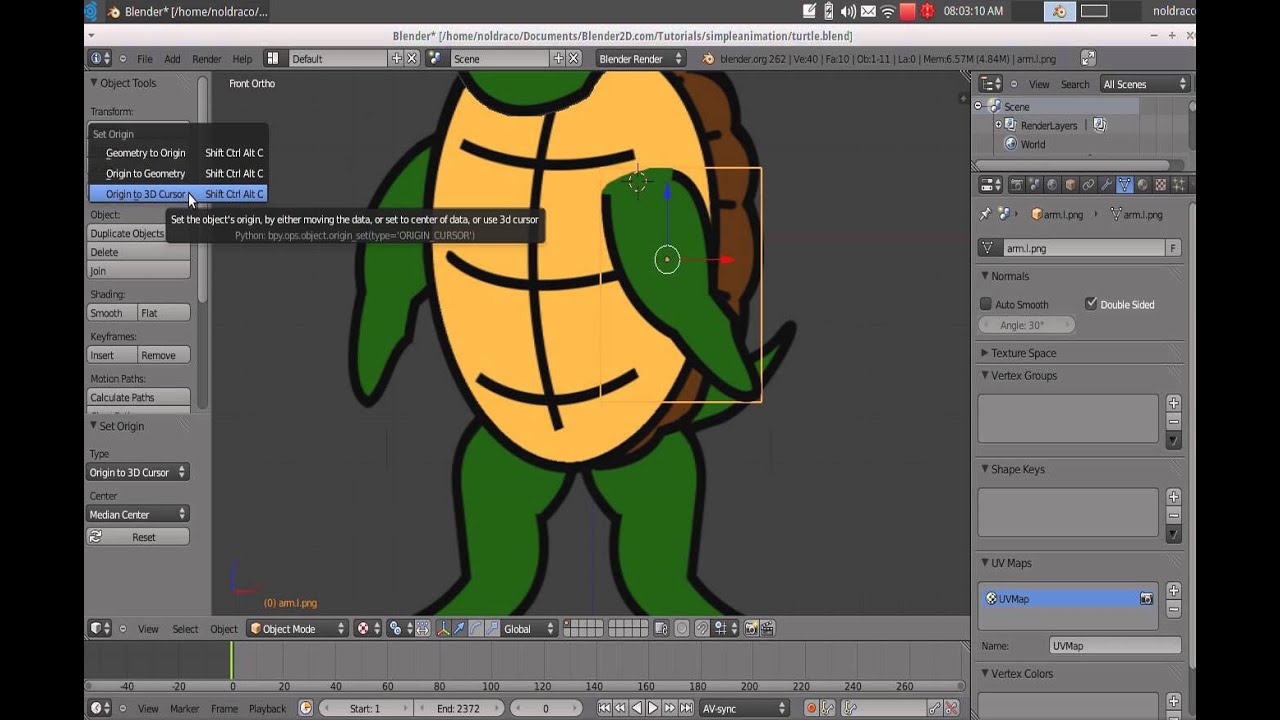Screen dimensions: 1280x720
Task: Open the World properties tab globe icon
Action: (x=1052, y=185)
